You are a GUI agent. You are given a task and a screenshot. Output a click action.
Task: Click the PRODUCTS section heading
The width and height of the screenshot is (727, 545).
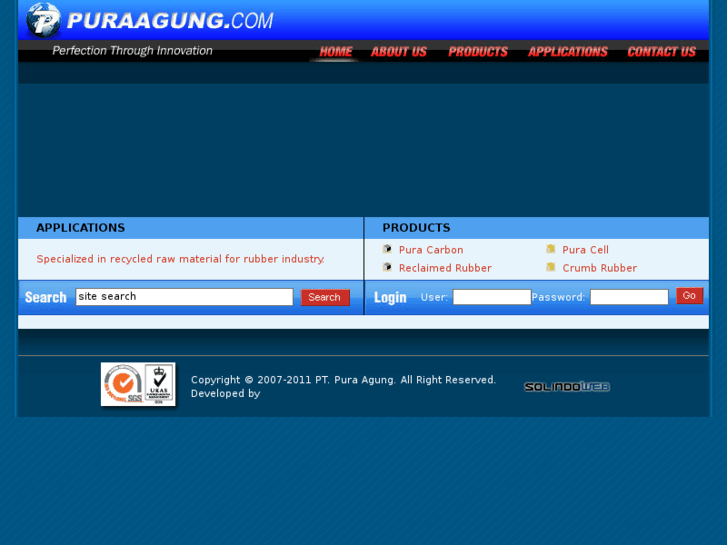(416, 228)
